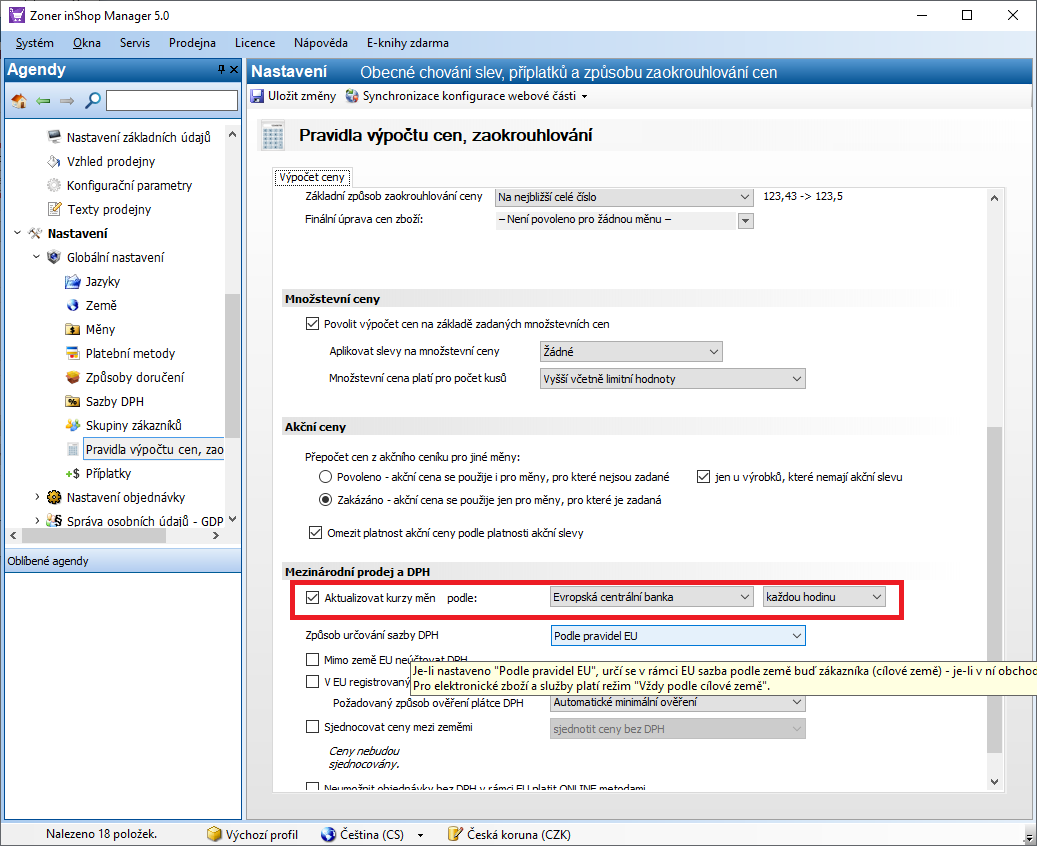This screenshot has height=846, width=1037.
Task: Click the green back arrow icon
Action: [43, 100]
